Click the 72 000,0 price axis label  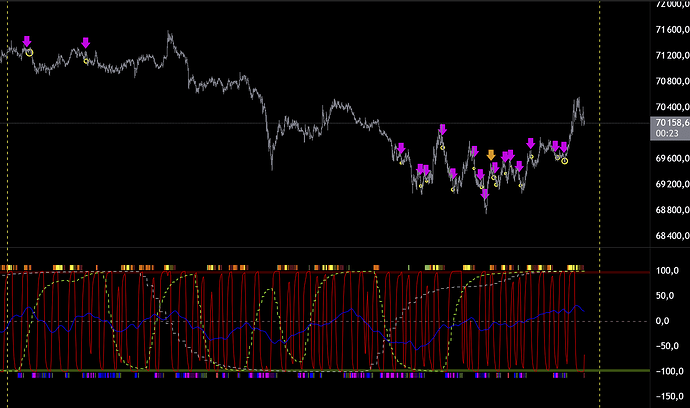(x=664, y=5)
